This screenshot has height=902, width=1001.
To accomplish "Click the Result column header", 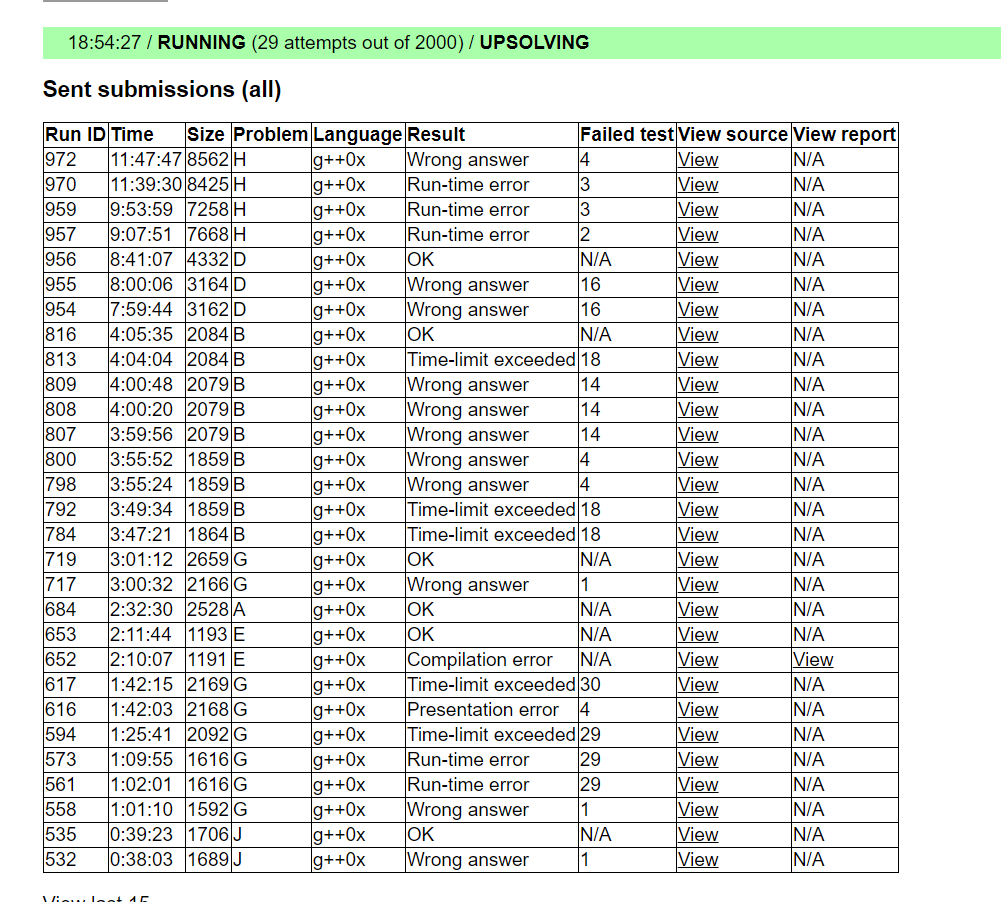I will click(x=436, y=135).
